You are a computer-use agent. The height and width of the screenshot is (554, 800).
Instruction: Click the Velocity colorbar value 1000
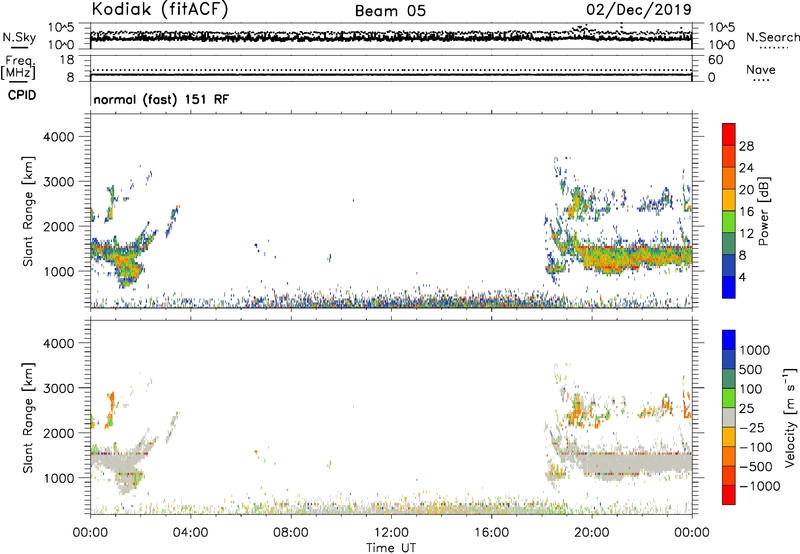[755, 350]
